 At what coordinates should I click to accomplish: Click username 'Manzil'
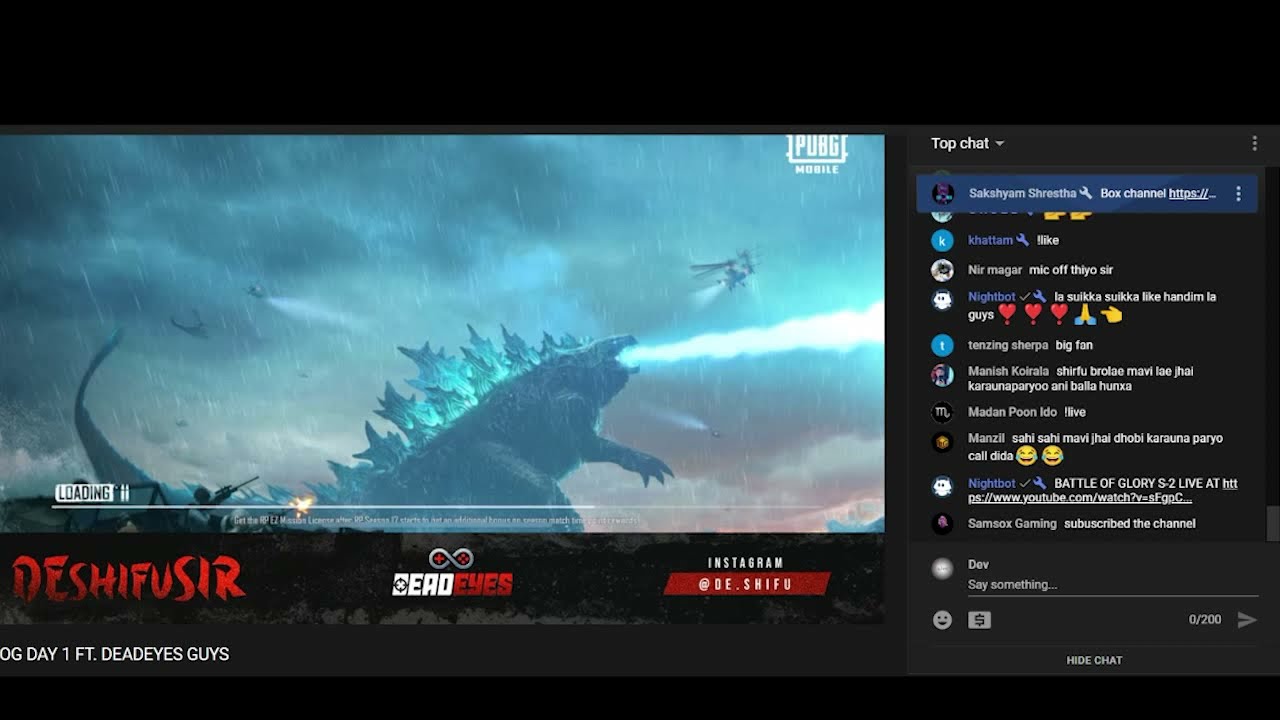tap(986, 438)
